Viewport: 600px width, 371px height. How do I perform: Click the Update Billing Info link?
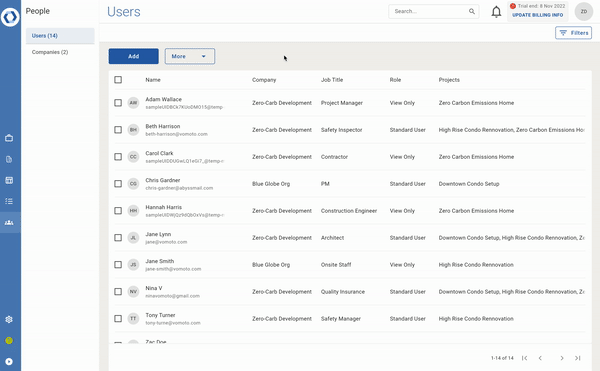(537, 15)
